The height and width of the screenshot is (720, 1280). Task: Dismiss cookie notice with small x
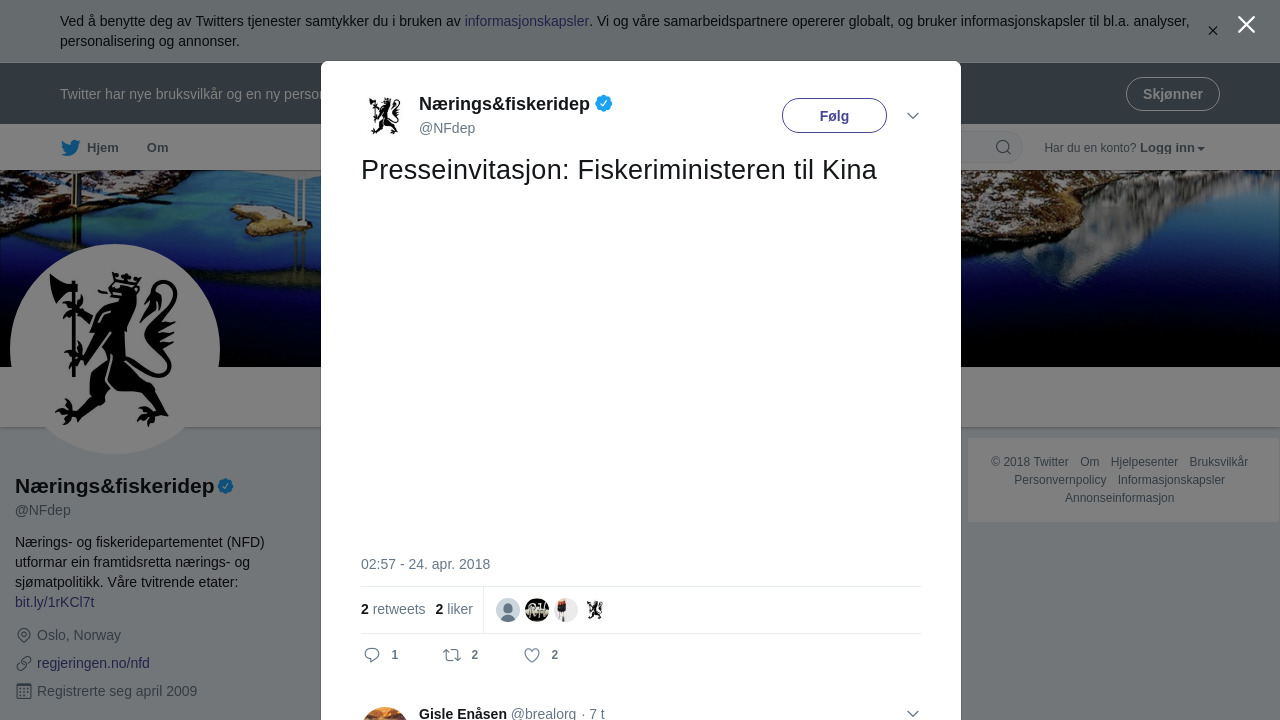tap(1213, 31)
